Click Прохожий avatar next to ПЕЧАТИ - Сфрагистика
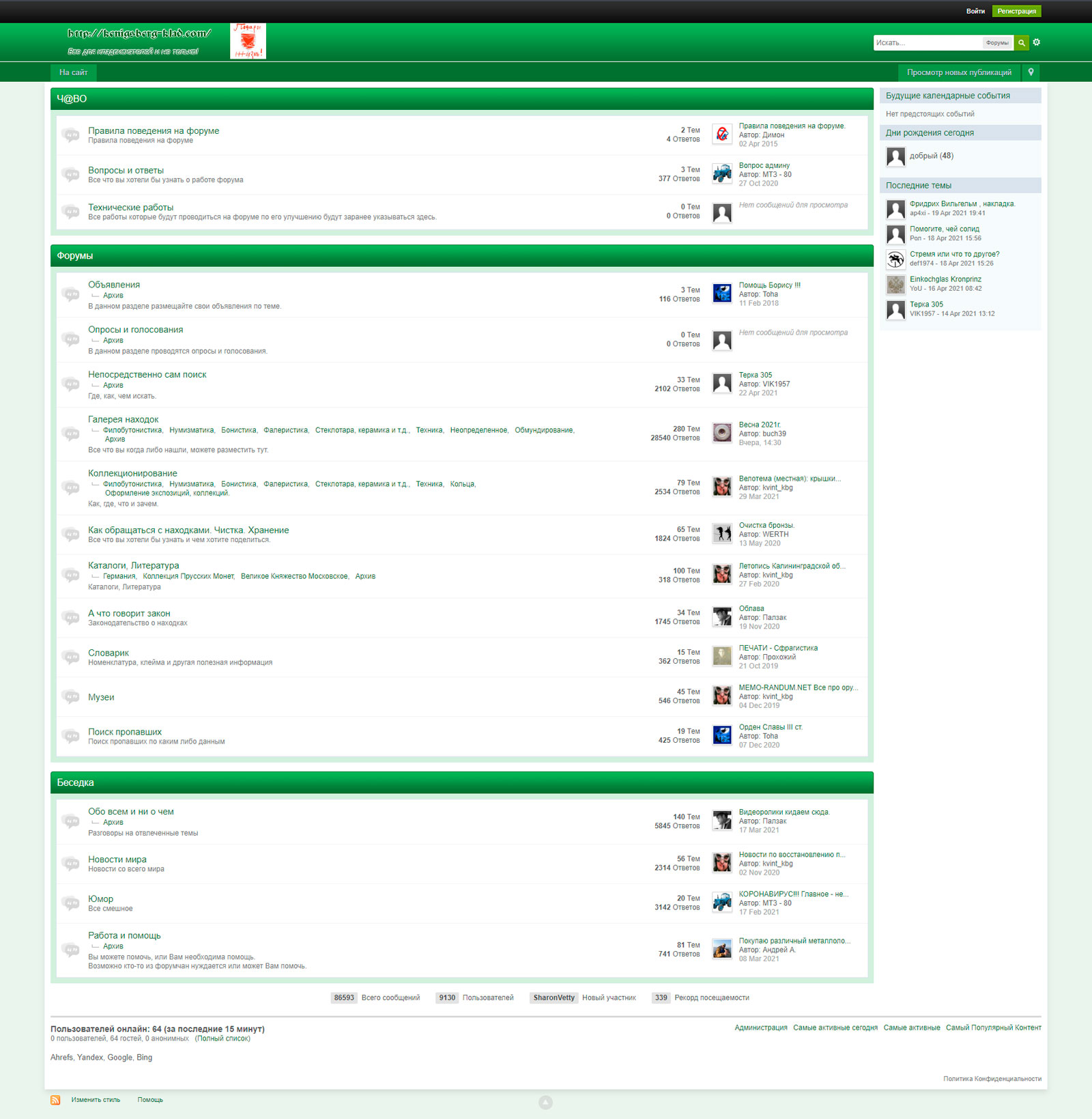 coord(722,656)
